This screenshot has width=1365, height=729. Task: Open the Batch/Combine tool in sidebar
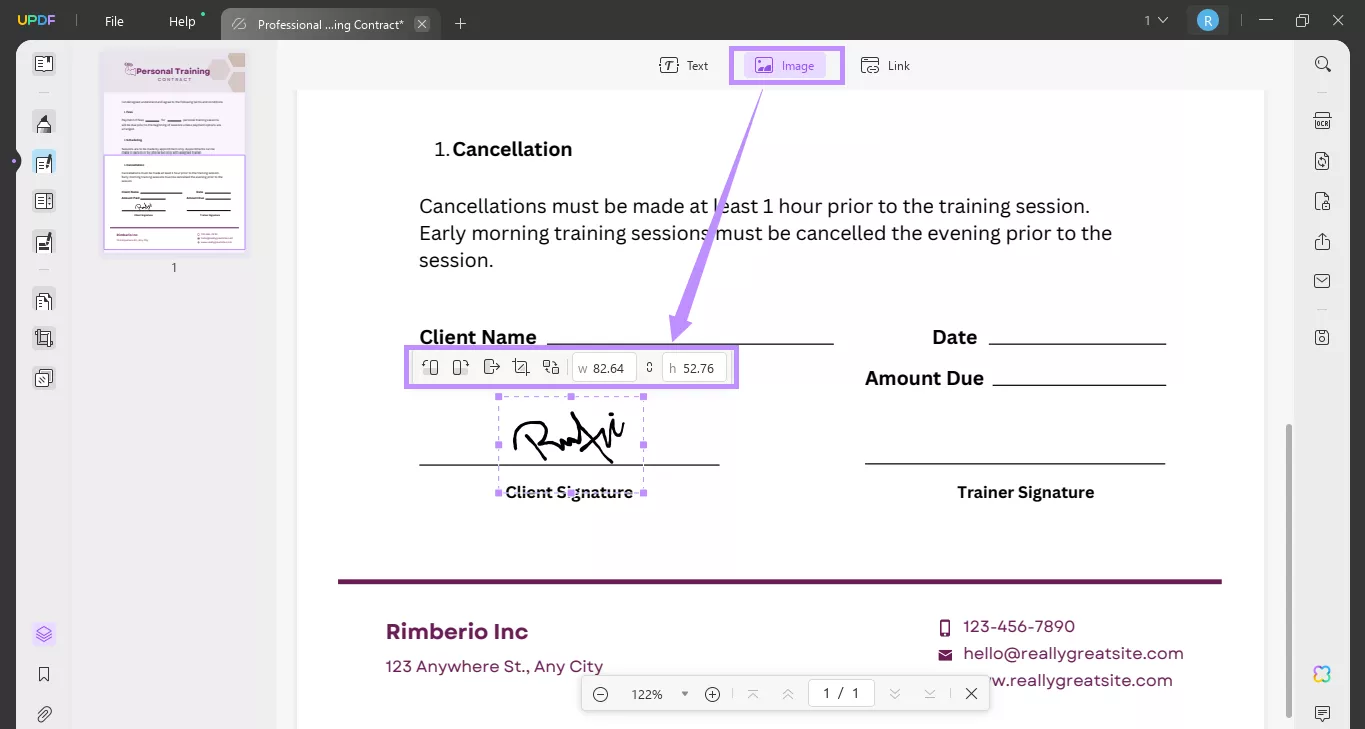click(43, 378)
